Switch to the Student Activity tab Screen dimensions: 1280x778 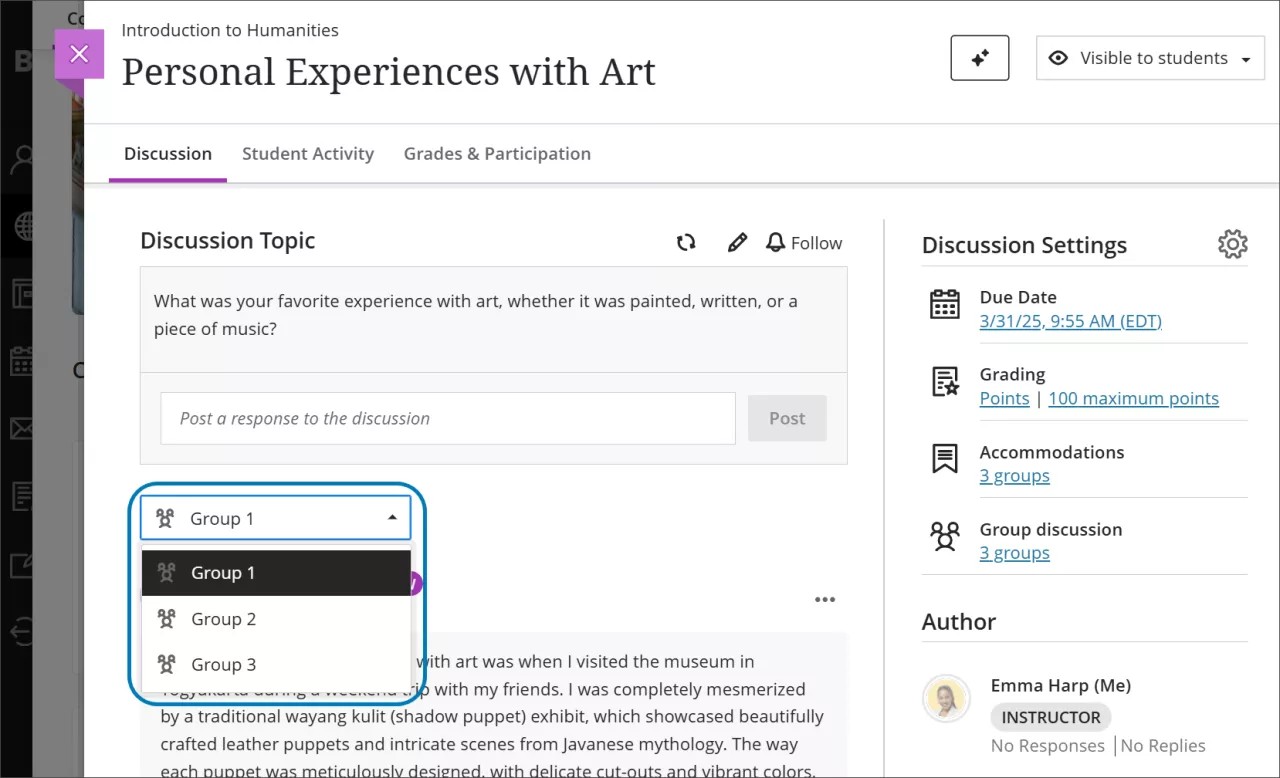(308, 153)
